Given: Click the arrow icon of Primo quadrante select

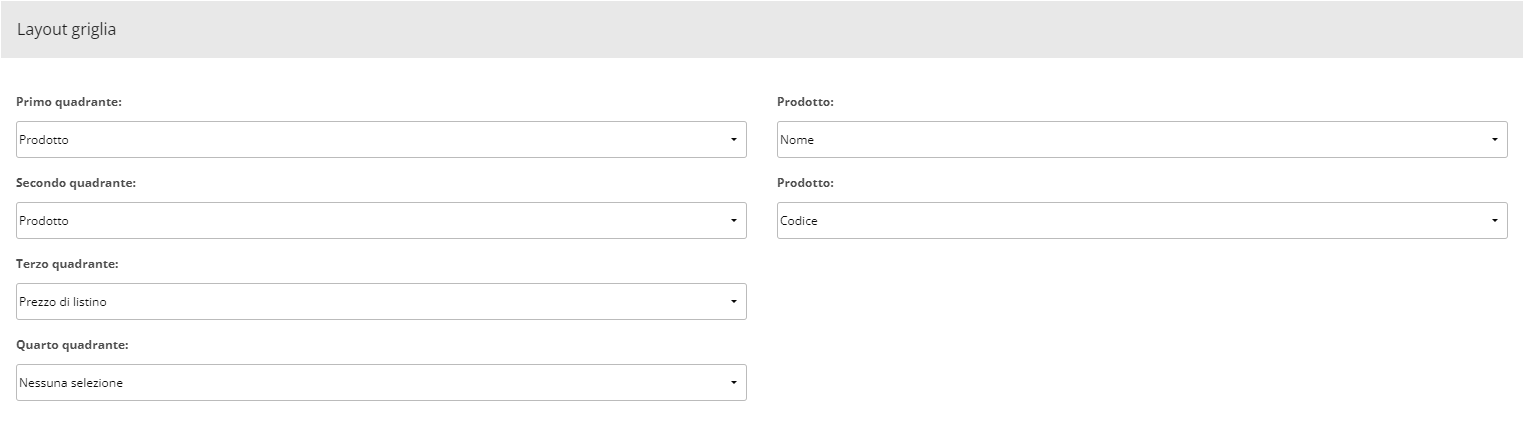Looking at the screenshot, I should (x=733, y=140).
